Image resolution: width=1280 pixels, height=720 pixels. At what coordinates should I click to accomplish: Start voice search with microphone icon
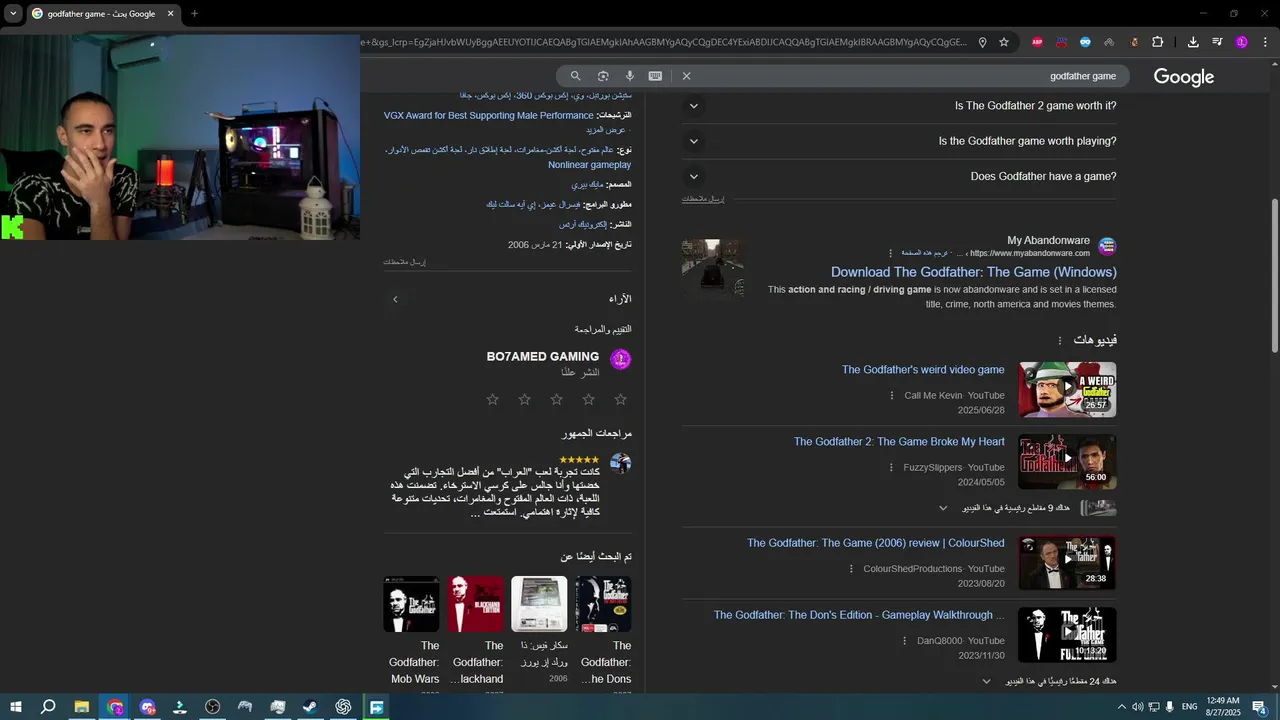[x=630, y=76]
